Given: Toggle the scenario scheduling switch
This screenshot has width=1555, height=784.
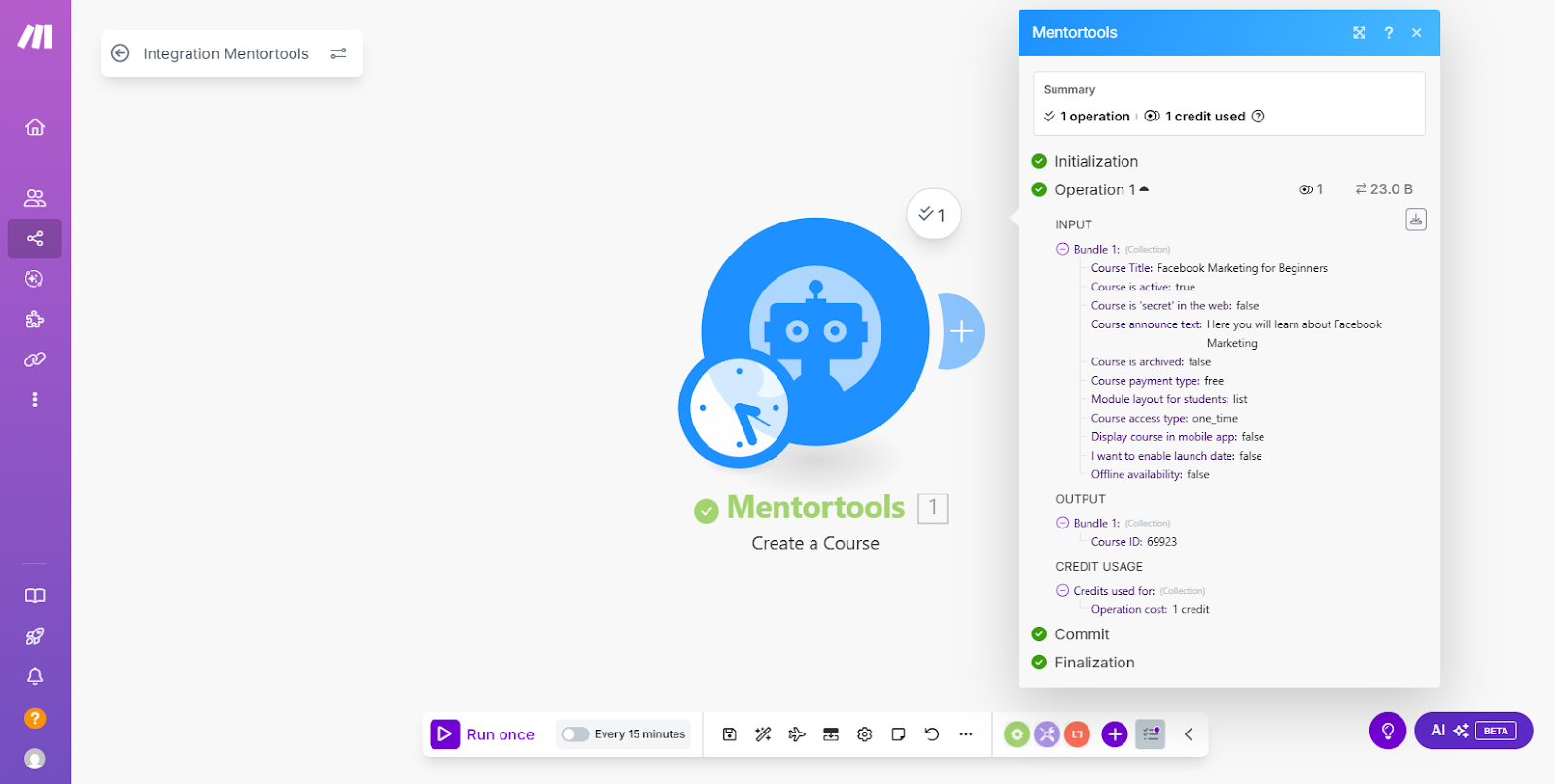Looking at the screenshot, I should (575, 734).
